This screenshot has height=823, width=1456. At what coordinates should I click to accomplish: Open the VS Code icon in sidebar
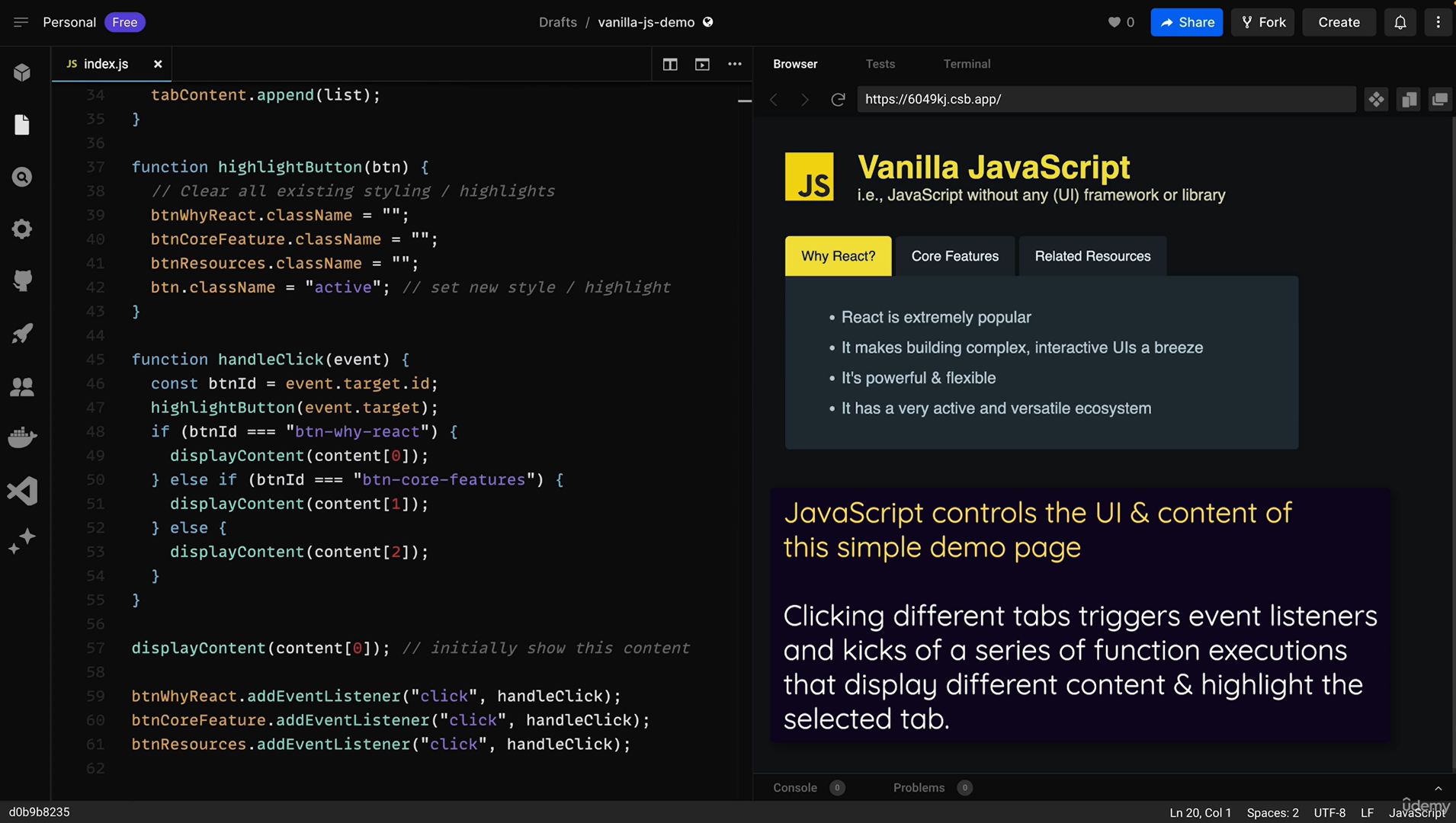point(22,491)
